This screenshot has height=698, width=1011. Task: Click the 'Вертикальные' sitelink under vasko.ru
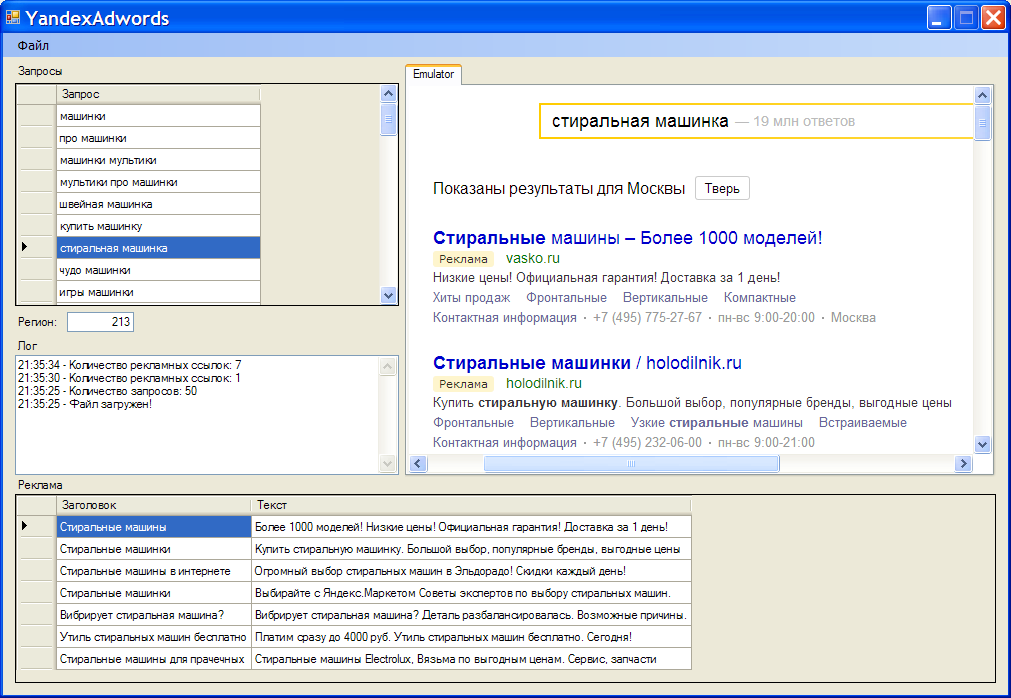coord(665,298)
